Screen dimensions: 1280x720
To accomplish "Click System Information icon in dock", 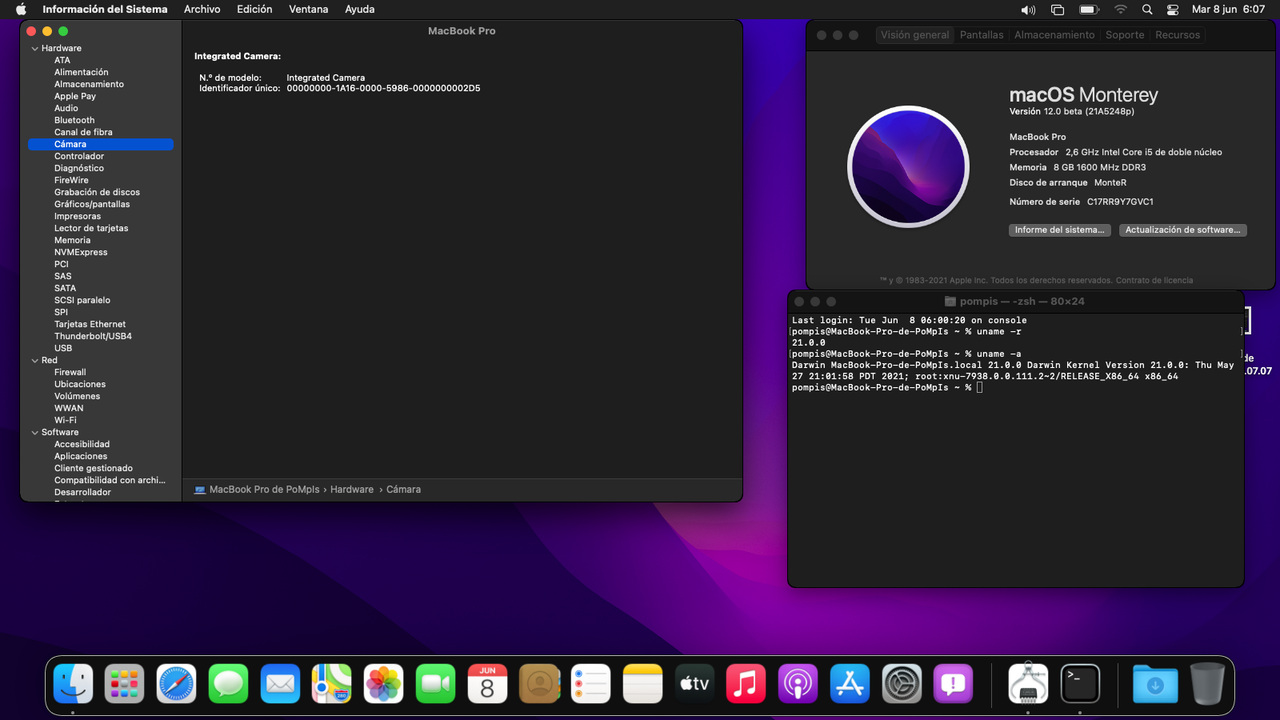I will (1028, 684).
